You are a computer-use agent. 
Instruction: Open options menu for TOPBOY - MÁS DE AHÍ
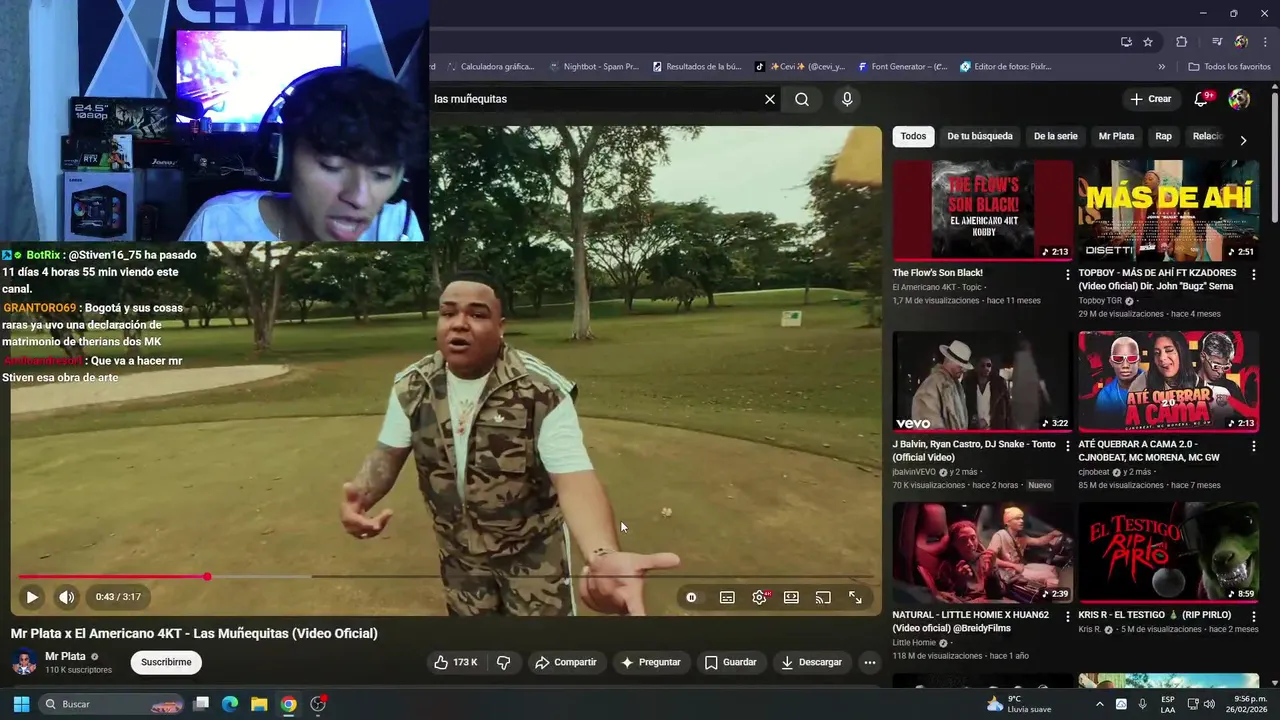[x=1253, y=274]
